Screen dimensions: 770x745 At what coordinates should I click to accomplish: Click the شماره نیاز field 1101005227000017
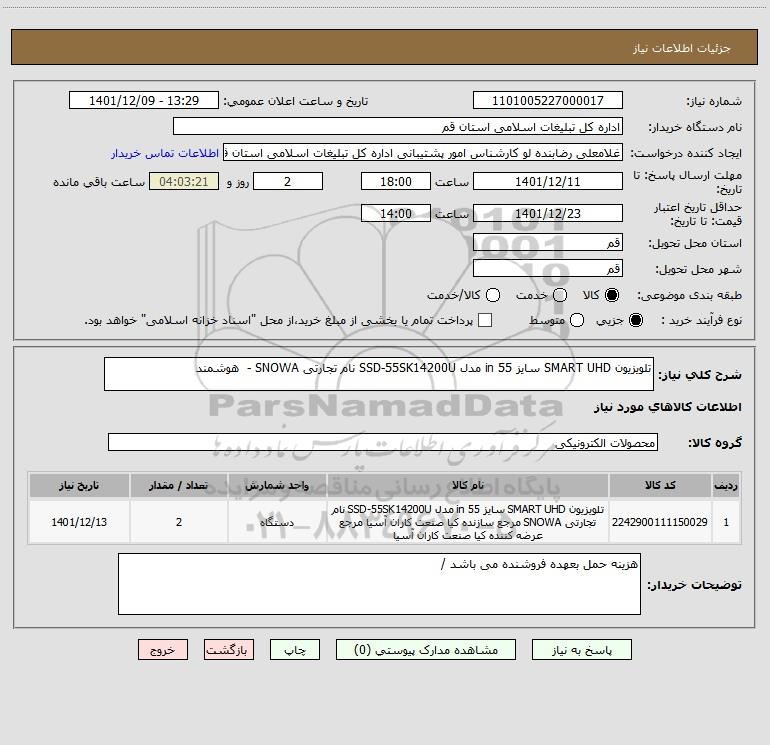(x=548, y=101)
